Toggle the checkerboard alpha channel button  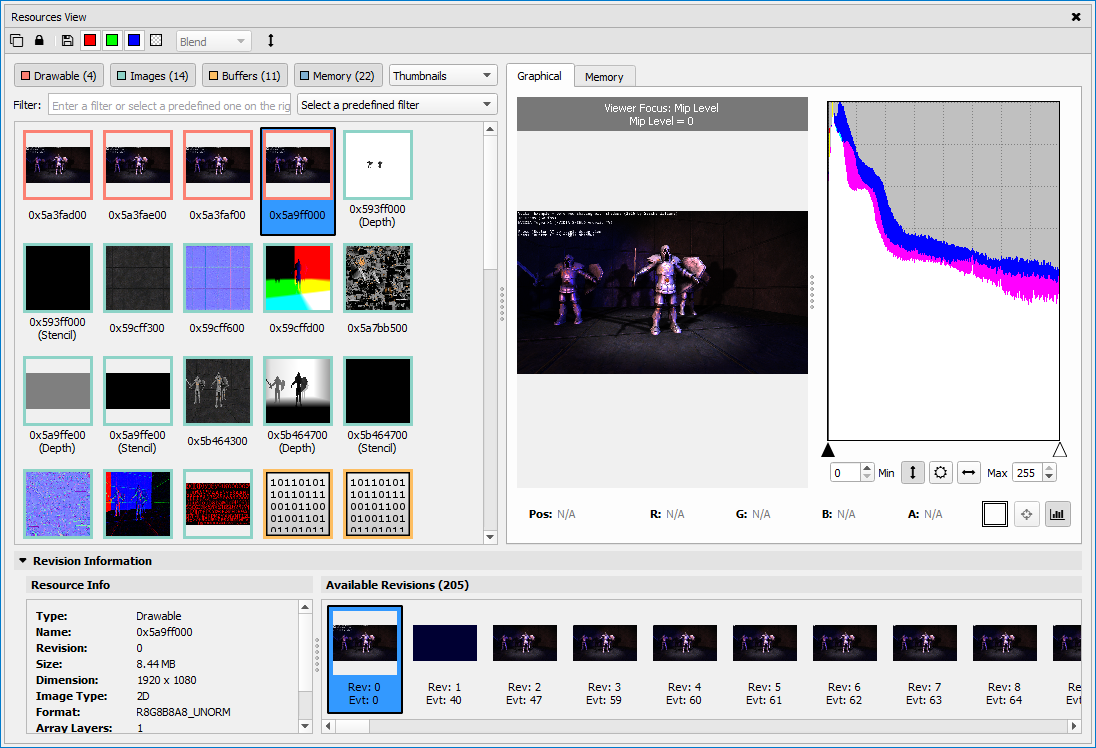point(157,41)
